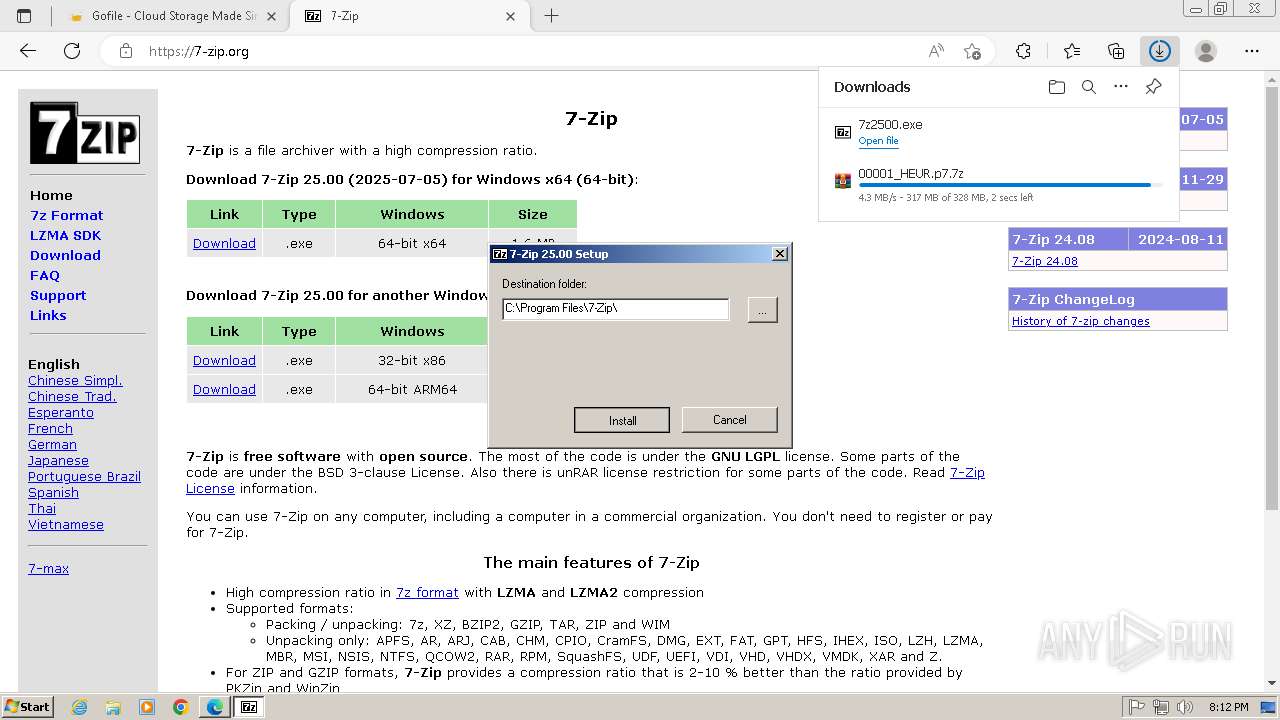
Task: Download the 32-bit x86 .exe
Action: point(224,360)
